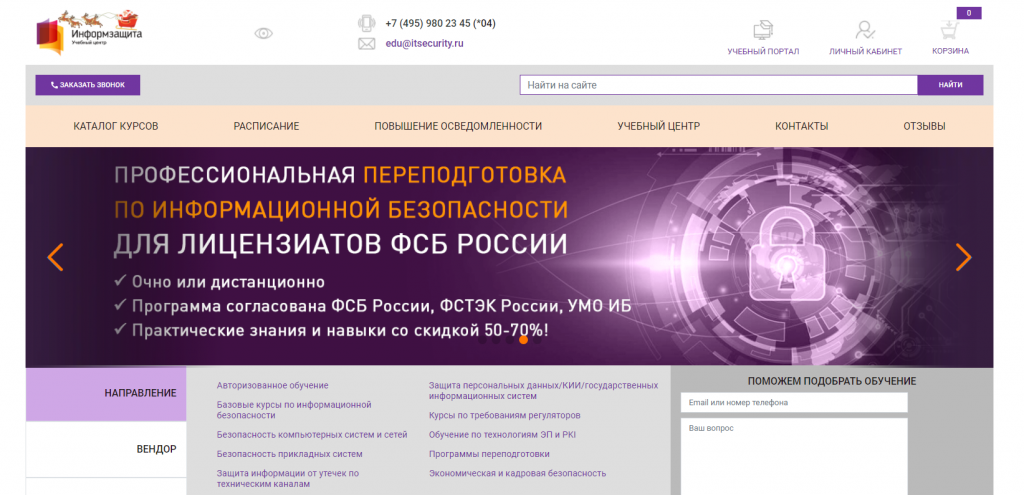Show previous banner slide arrow

[x=56, y=257]
